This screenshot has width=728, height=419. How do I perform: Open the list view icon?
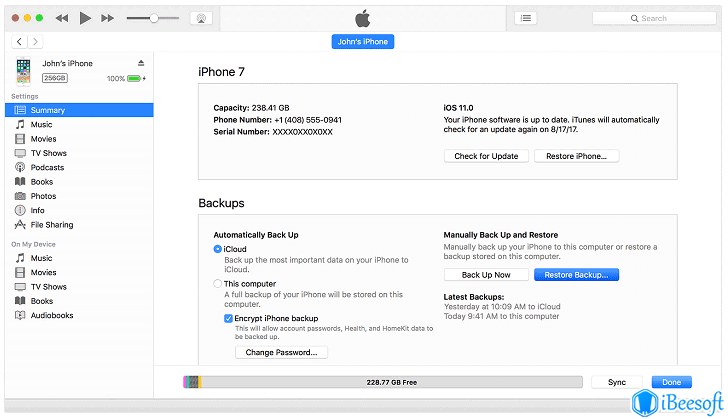[x=526, y=18]
